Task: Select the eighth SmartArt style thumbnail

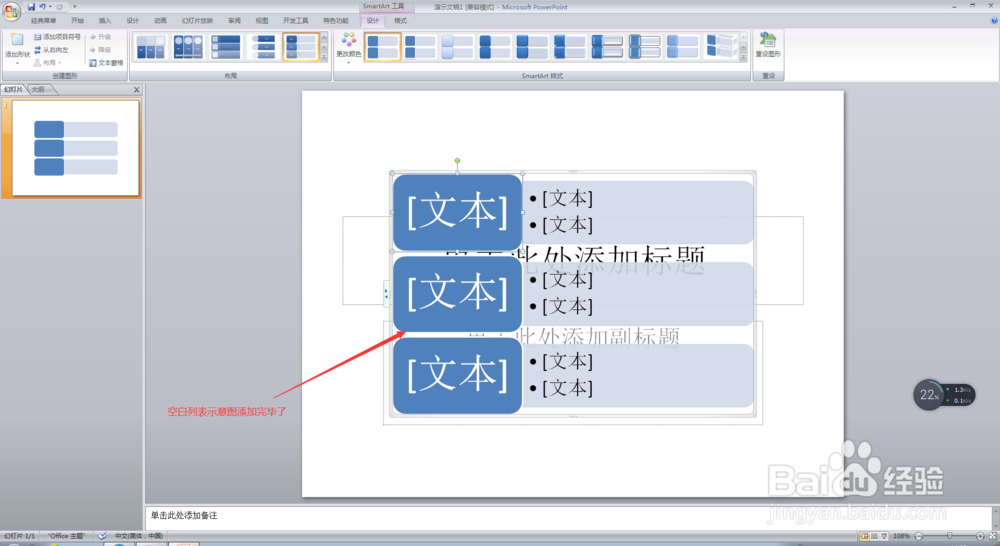Action: [x=645, y=47]
